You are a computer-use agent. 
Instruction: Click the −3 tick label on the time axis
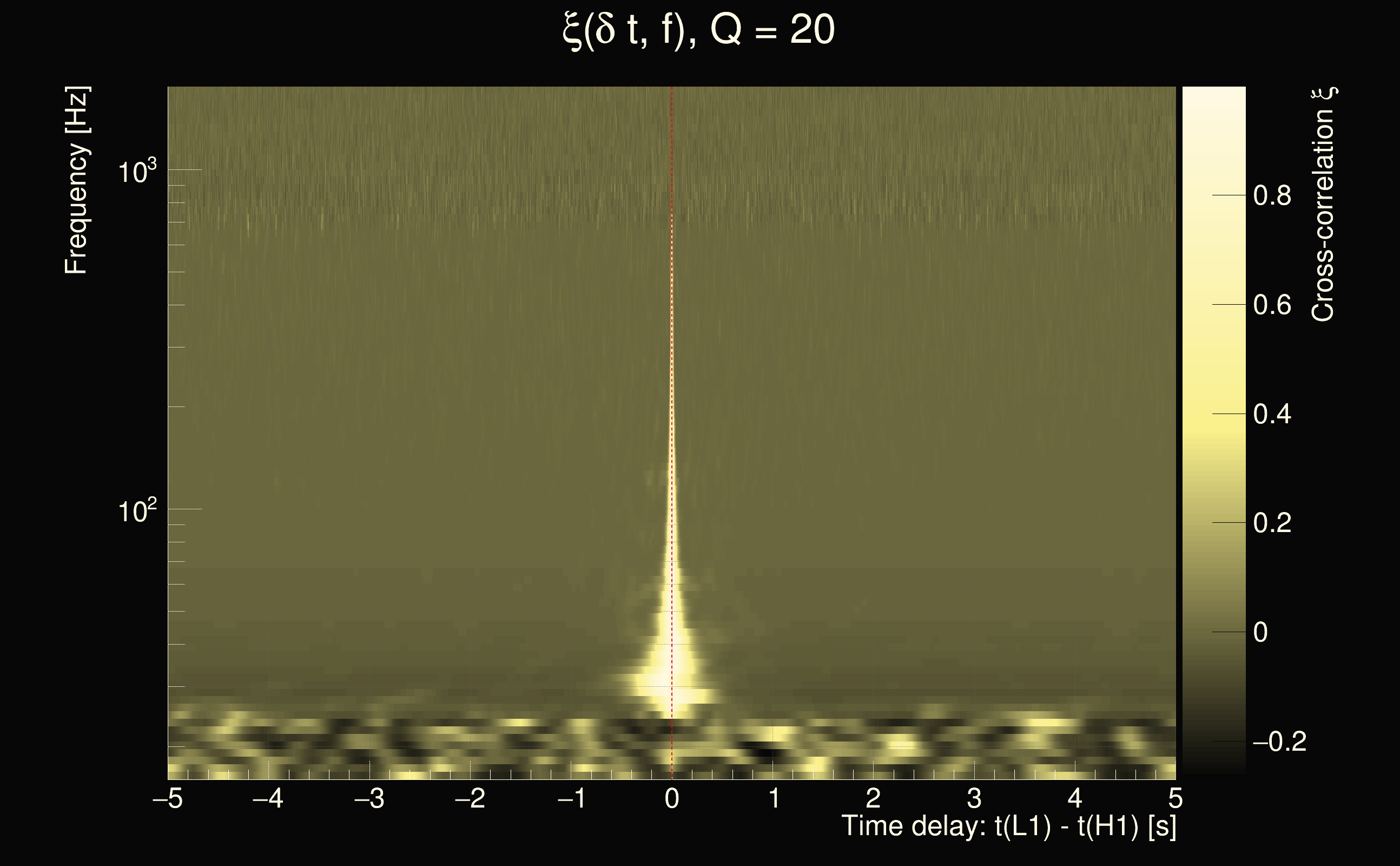[x=368, y=798]
